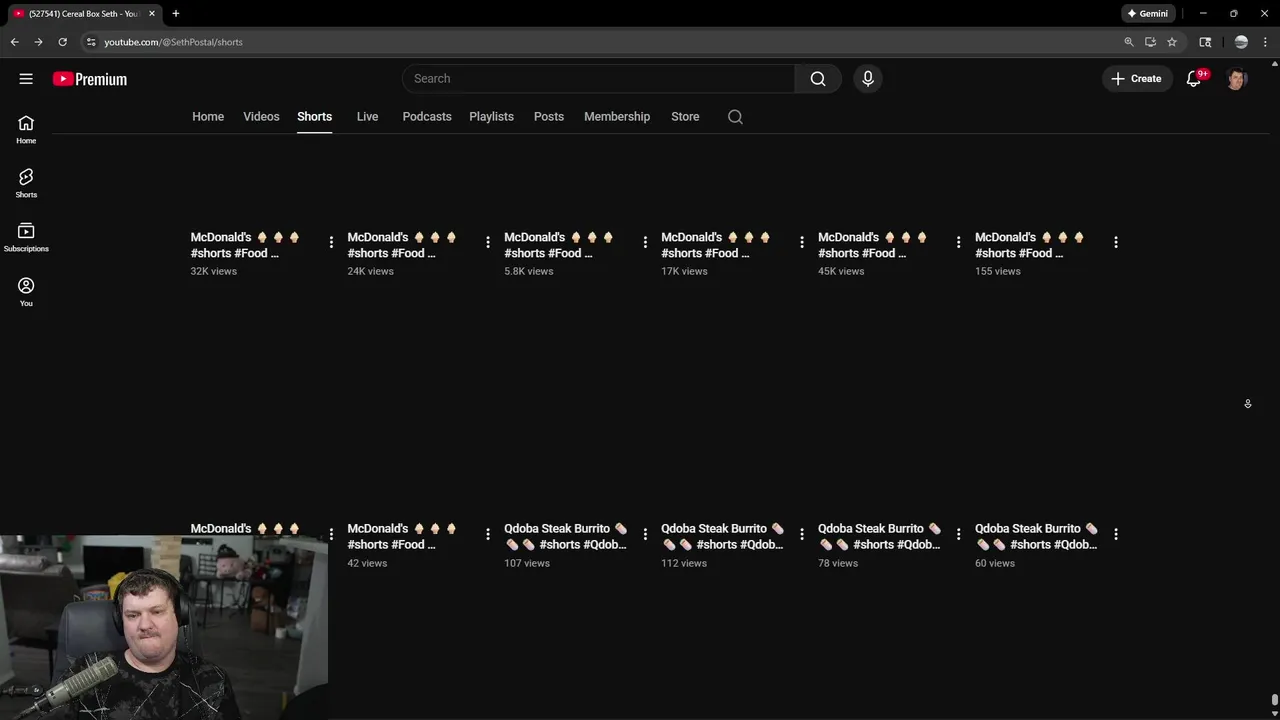1280x720 pixels.
Task: Switch to the Videos tab
Action: 261,117
